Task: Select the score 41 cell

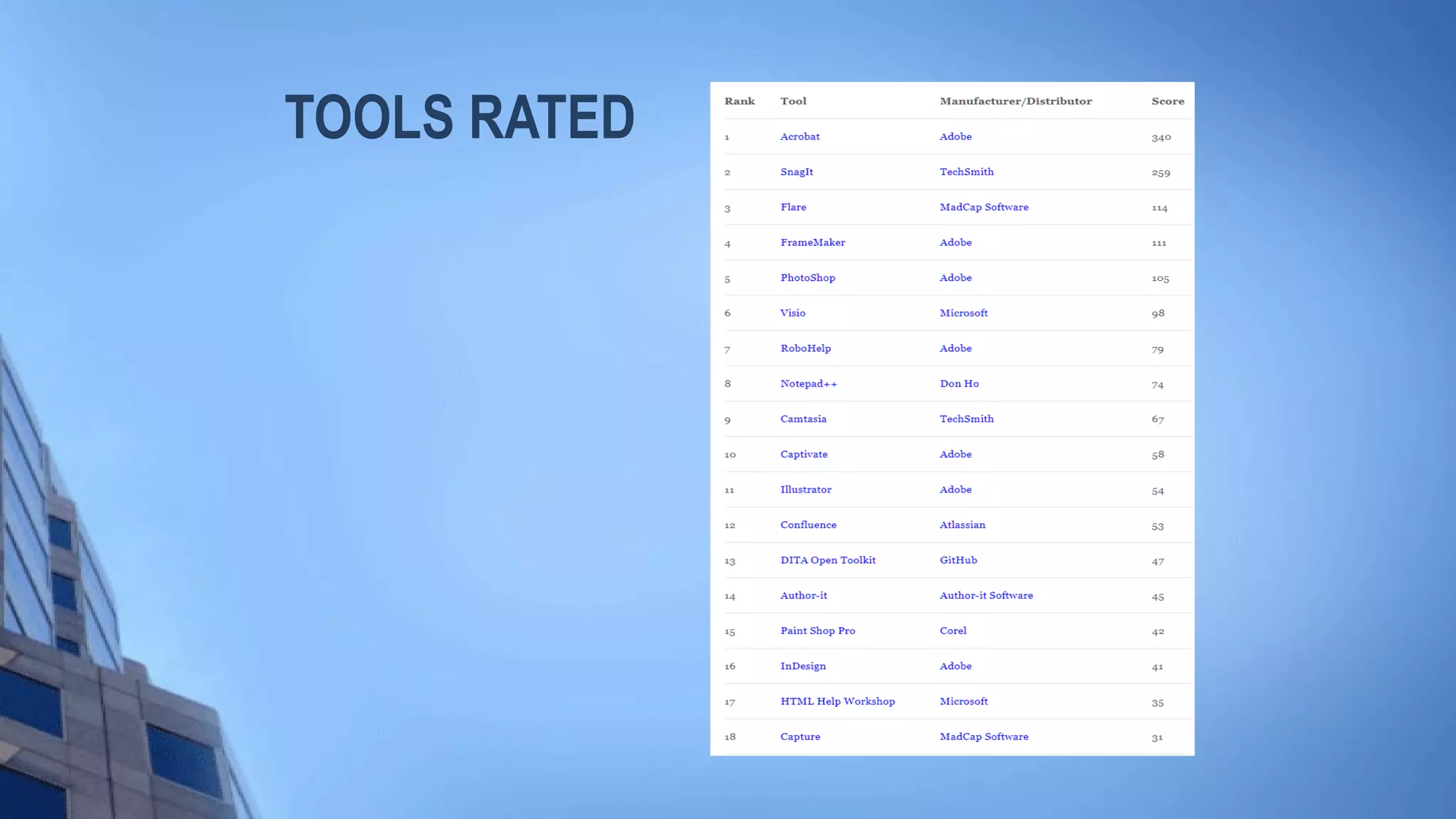Action: click(x=1157, y=667)
